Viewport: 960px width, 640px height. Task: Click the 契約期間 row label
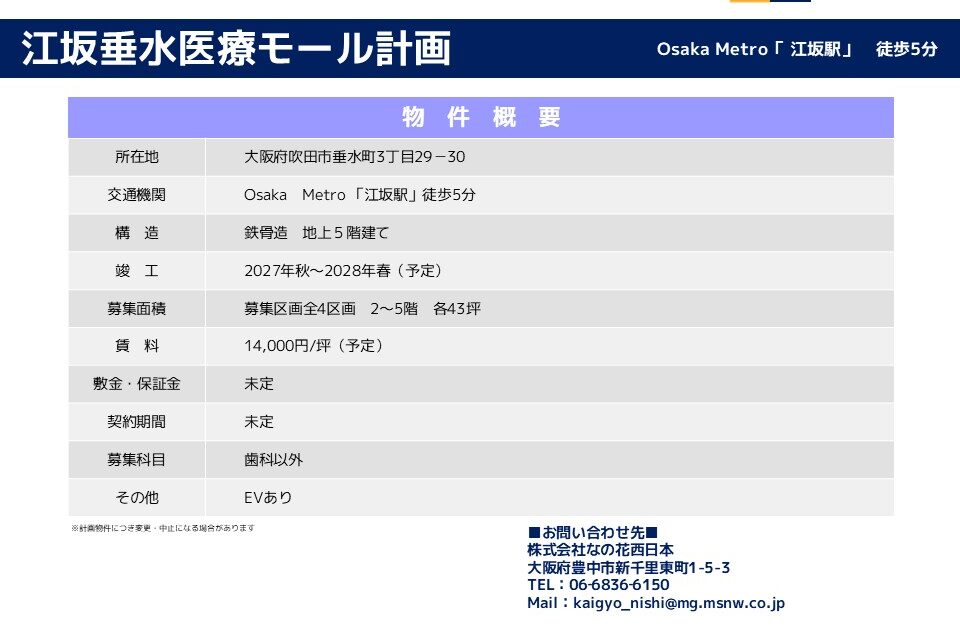tap(137, 422)
